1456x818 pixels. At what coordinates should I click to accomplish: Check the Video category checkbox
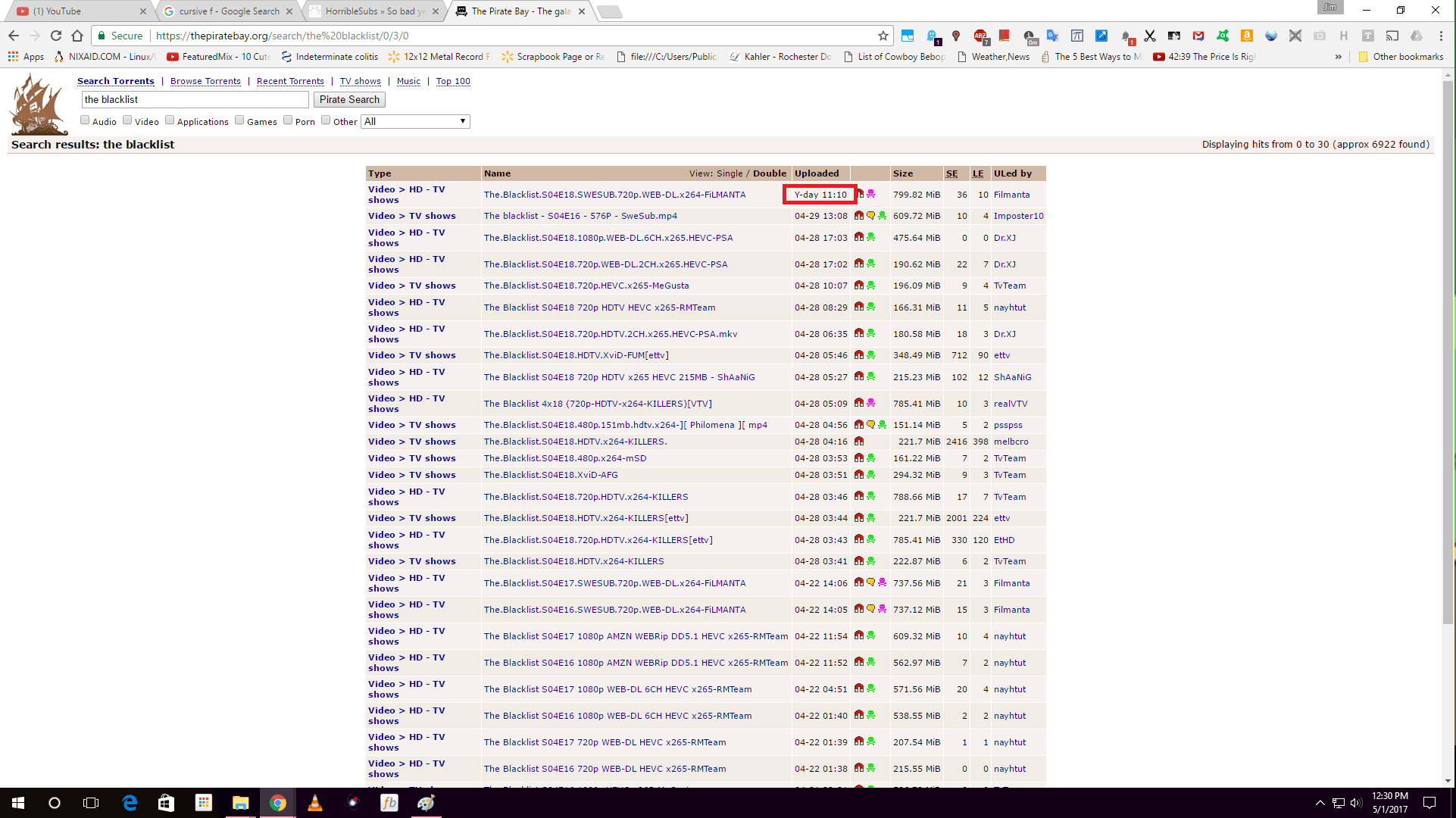click(127, 120)
